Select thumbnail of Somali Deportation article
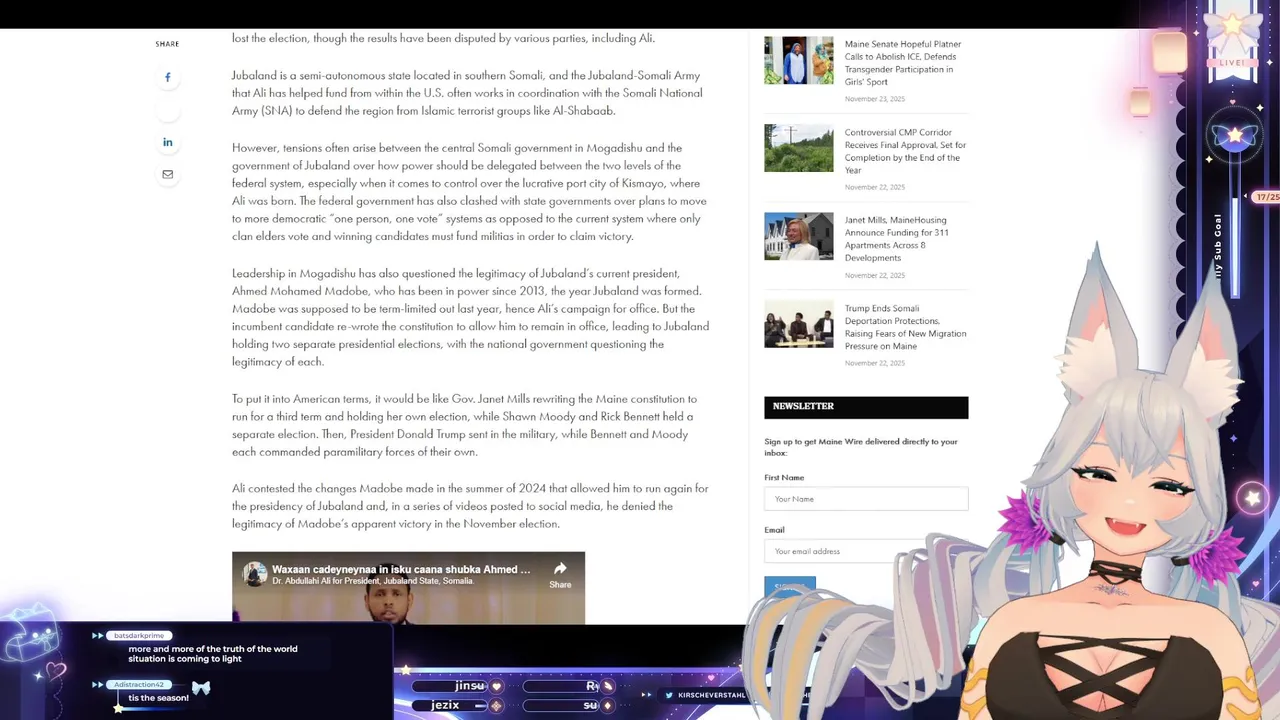1280x720 pixels. point(798,324)
